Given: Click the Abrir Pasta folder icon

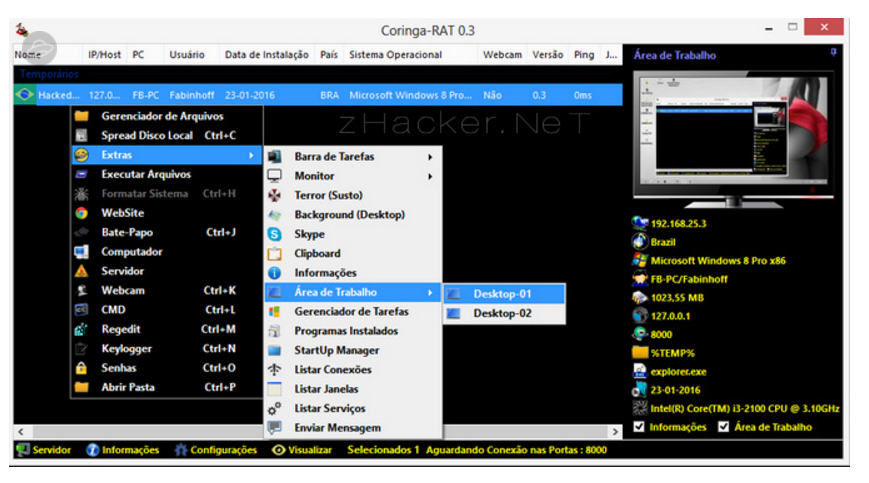Looking at the screenshot, I should coord(81,387).
